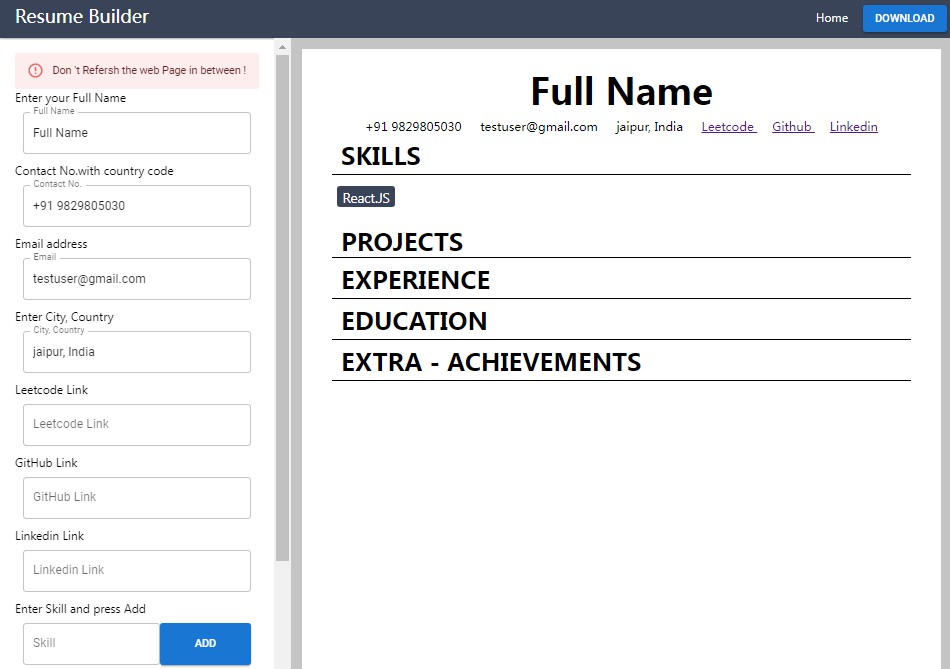The height and width of the screenshot is (669, 950).
Task: Click the Full Name input field
Action: click(x=136, y=132)
